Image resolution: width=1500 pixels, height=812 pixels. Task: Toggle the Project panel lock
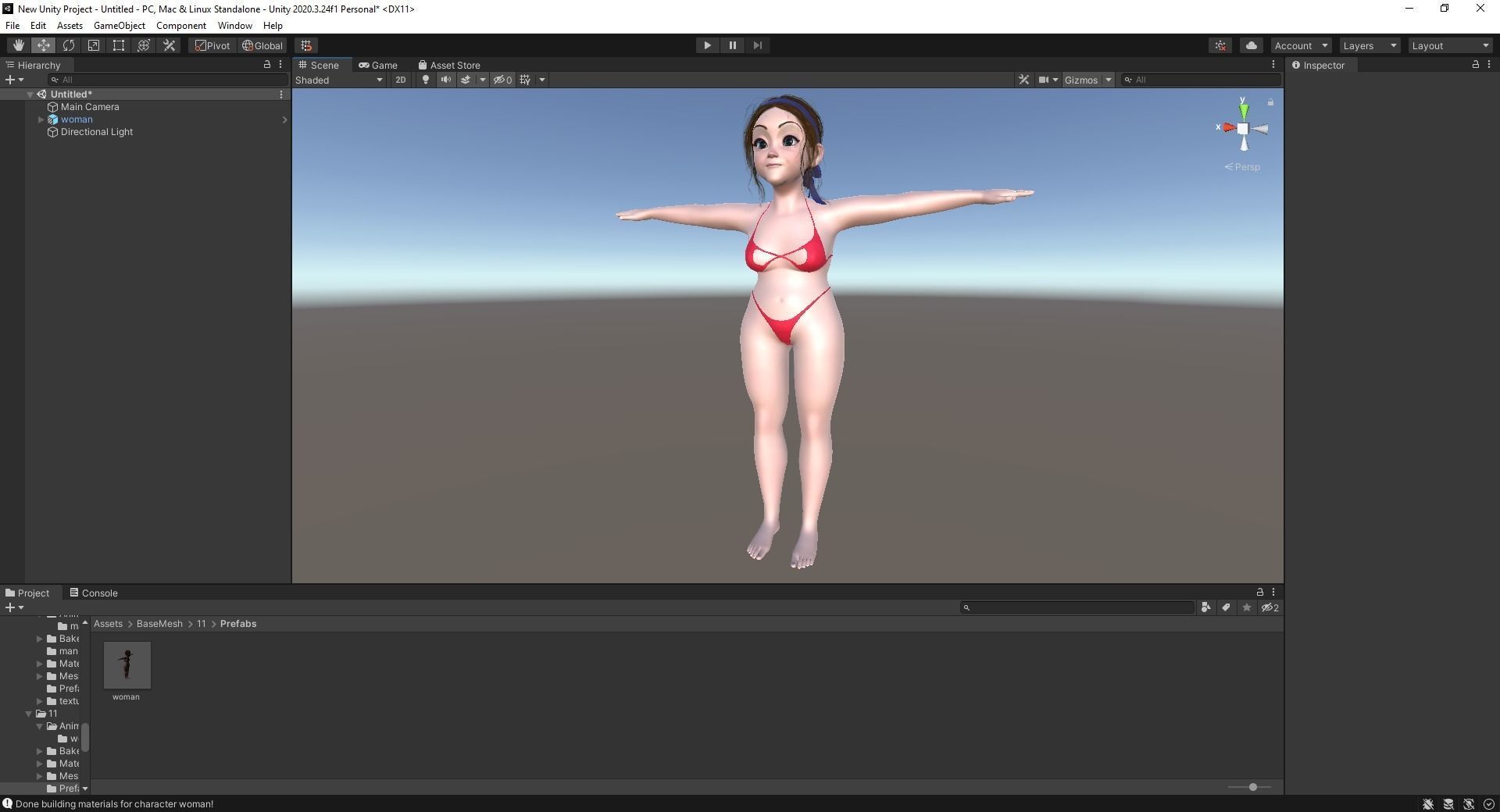point(1260,593)
